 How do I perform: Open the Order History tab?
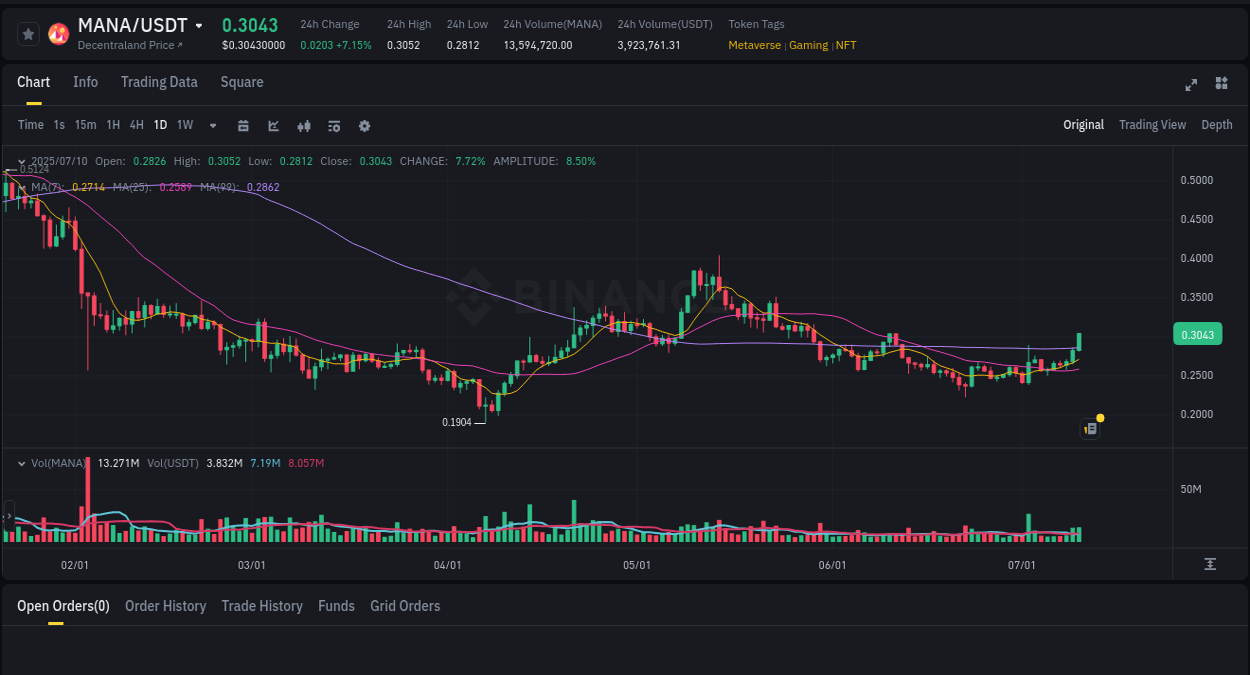(165, 606)
